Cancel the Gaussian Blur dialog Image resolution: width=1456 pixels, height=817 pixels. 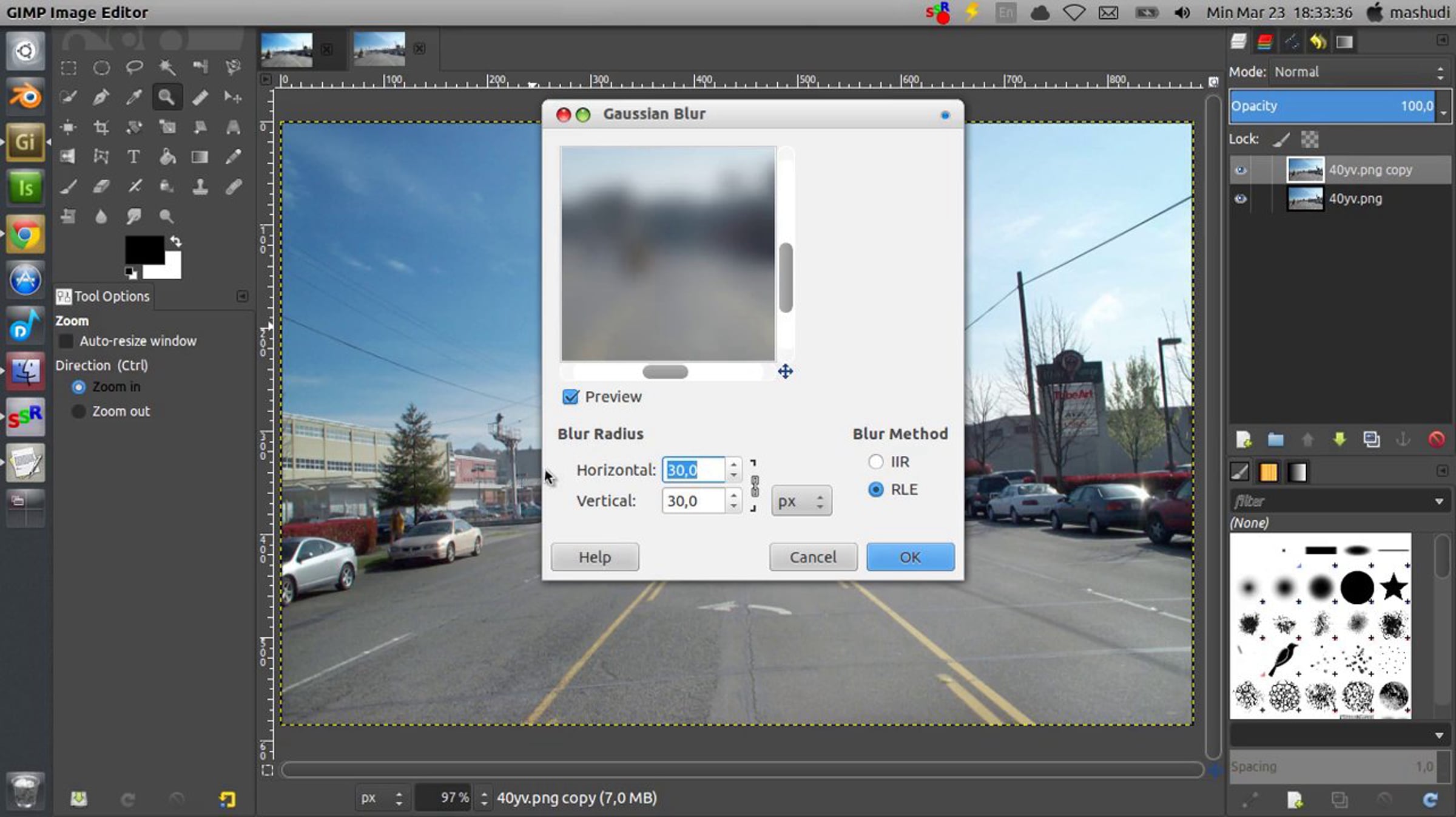click(x=813, y=557)
